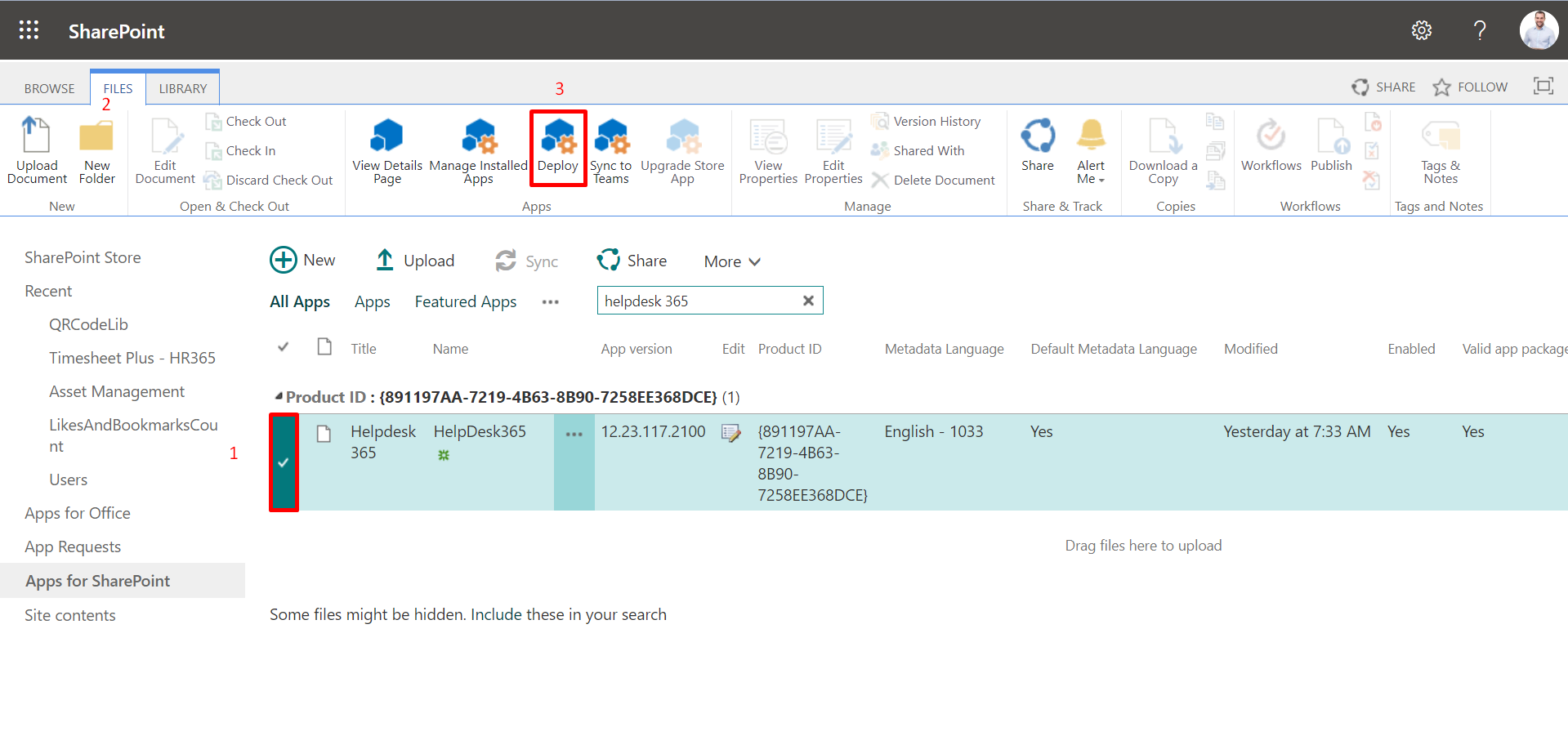Expand the More menu

(732, 261)
